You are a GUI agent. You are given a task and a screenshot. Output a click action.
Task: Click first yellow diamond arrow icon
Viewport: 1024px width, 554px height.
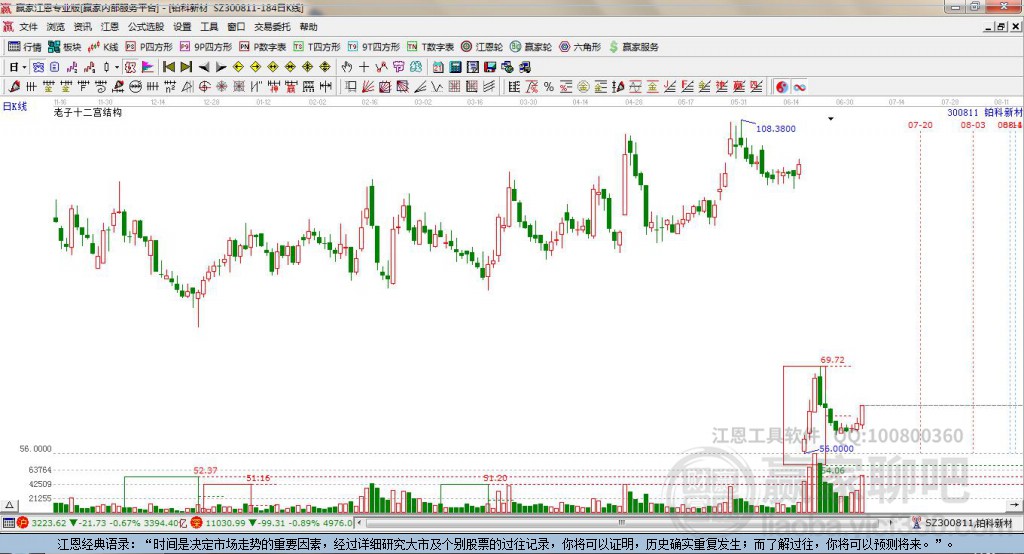(238, 67)
